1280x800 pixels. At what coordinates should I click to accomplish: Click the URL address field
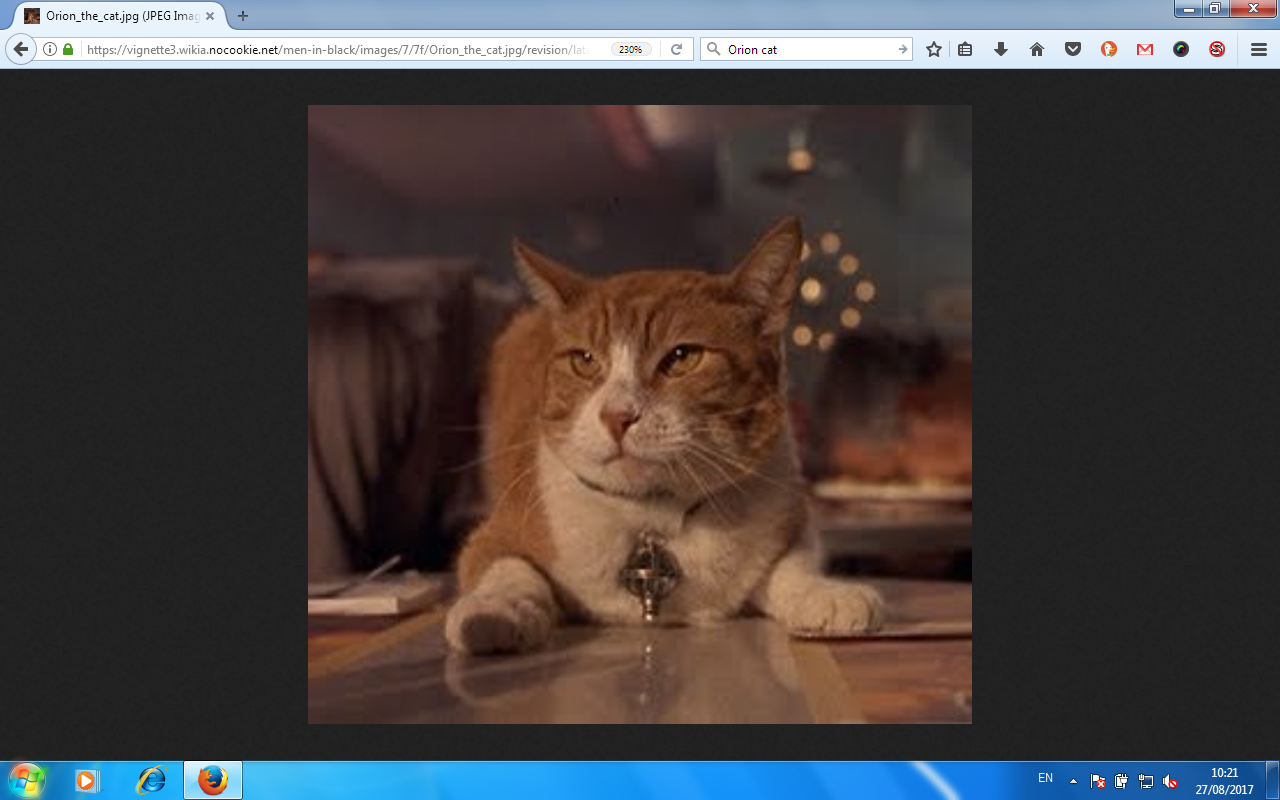coord(340,49)
